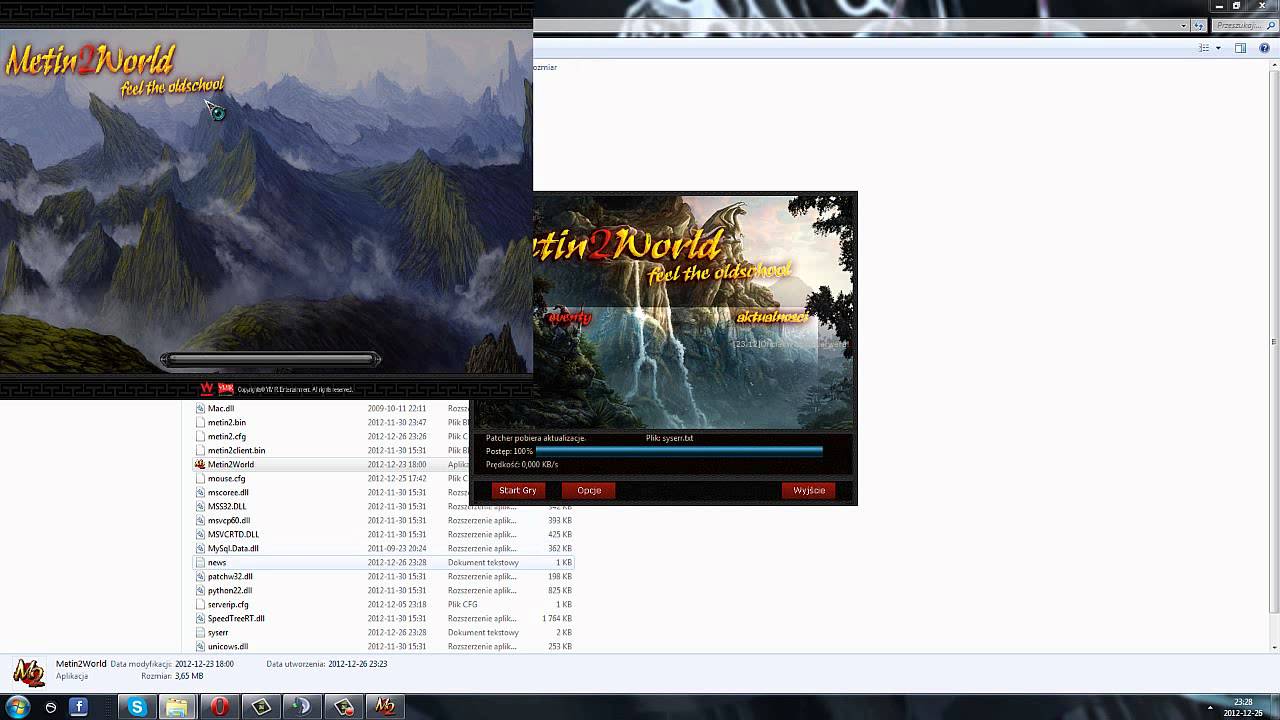Viewport: 1280px width, 720px height.
Task: Click the python22.dll file name
Action: tap(230, 590)
